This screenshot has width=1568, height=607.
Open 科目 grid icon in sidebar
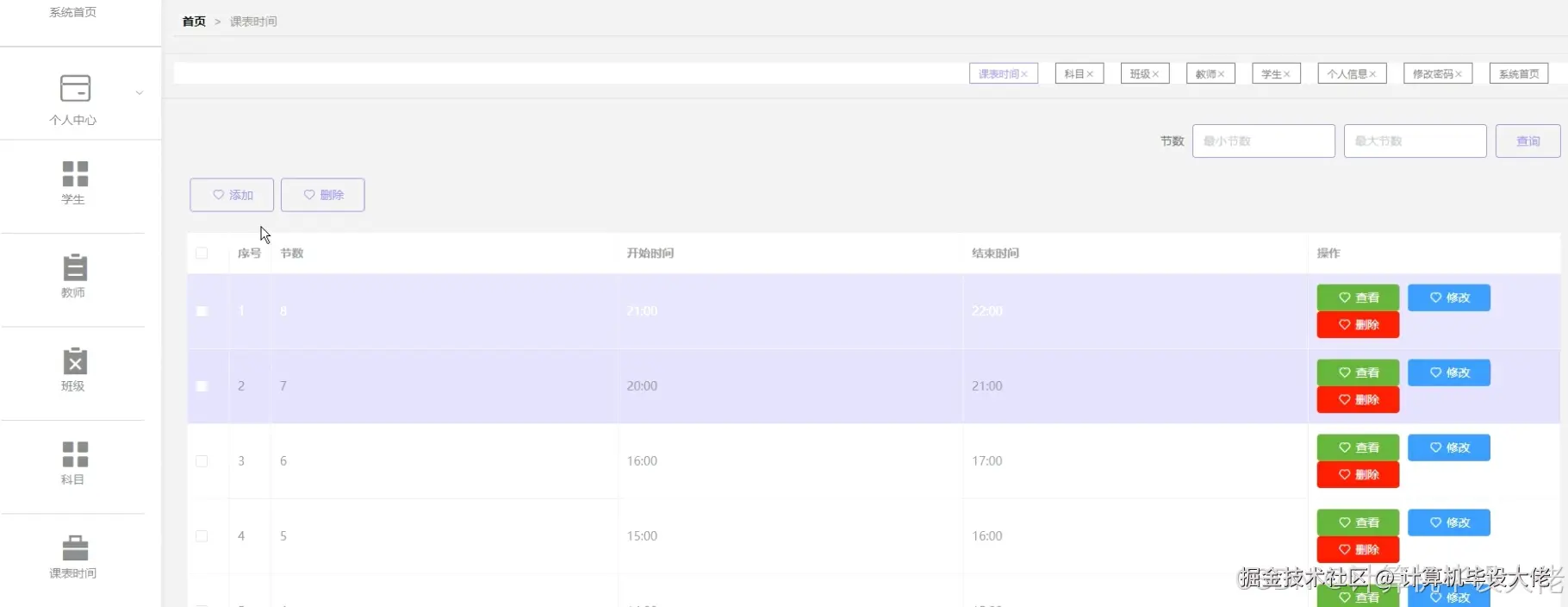(x=75, y=454)
